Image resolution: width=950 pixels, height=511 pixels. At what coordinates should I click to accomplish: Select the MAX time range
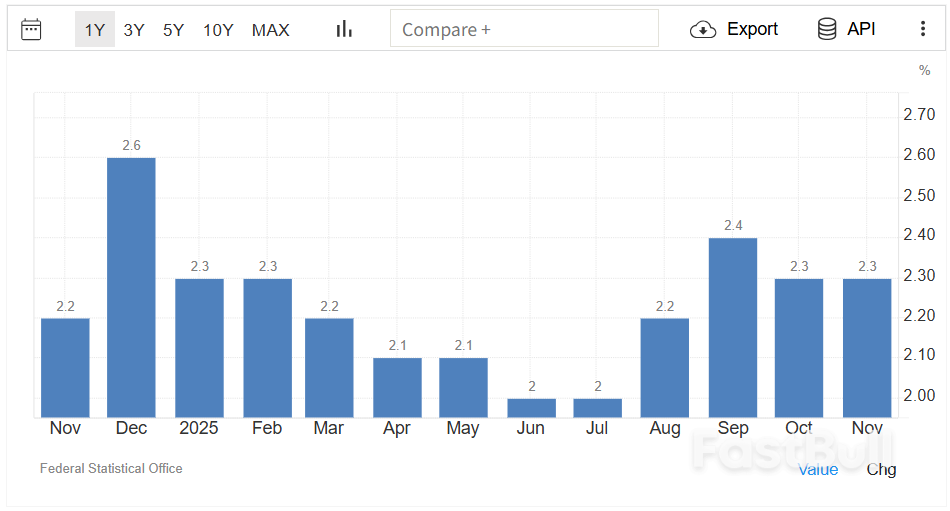(270, 30)
